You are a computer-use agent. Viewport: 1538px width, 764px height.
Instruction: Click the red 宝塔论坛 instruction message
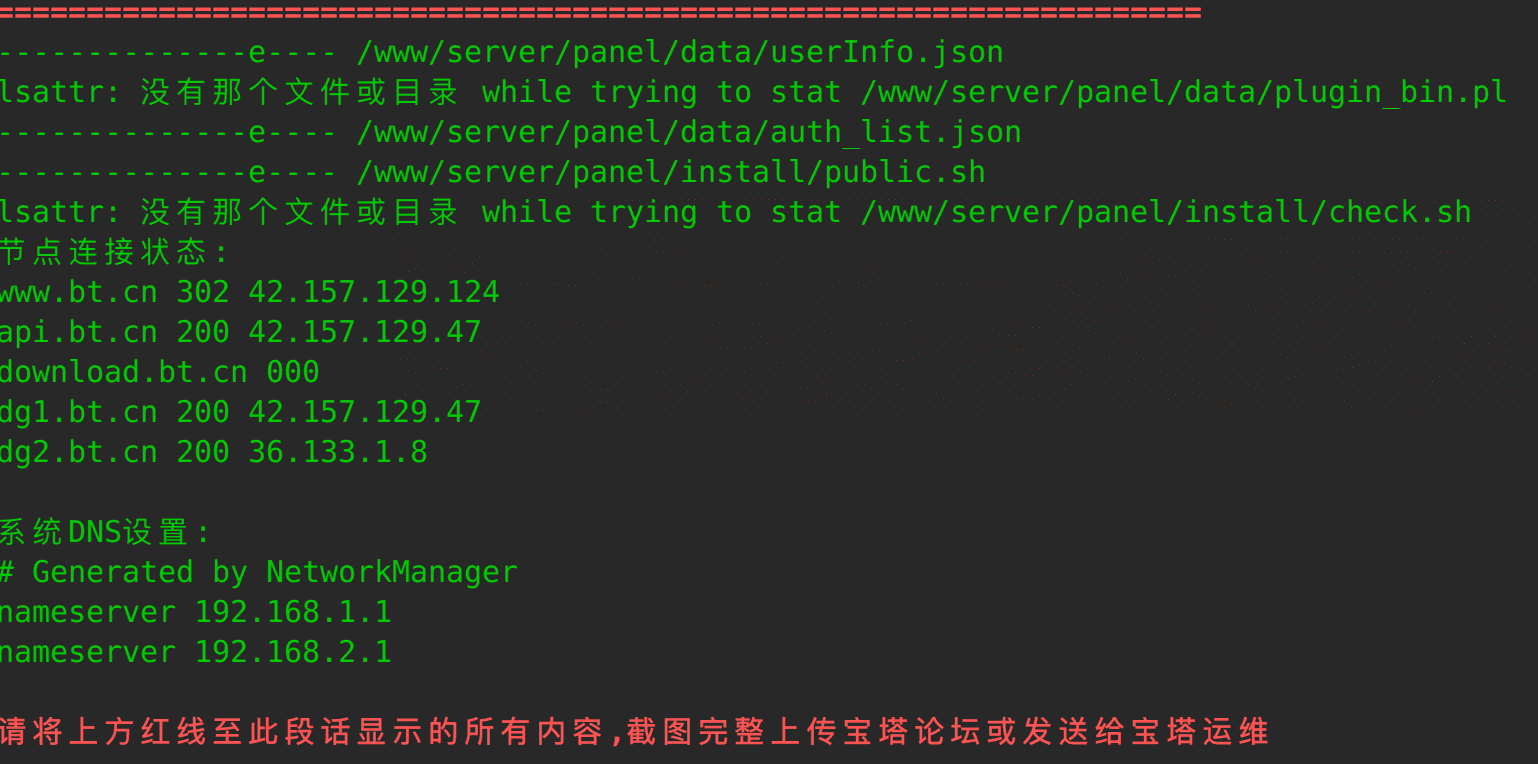tap(633, 732)
